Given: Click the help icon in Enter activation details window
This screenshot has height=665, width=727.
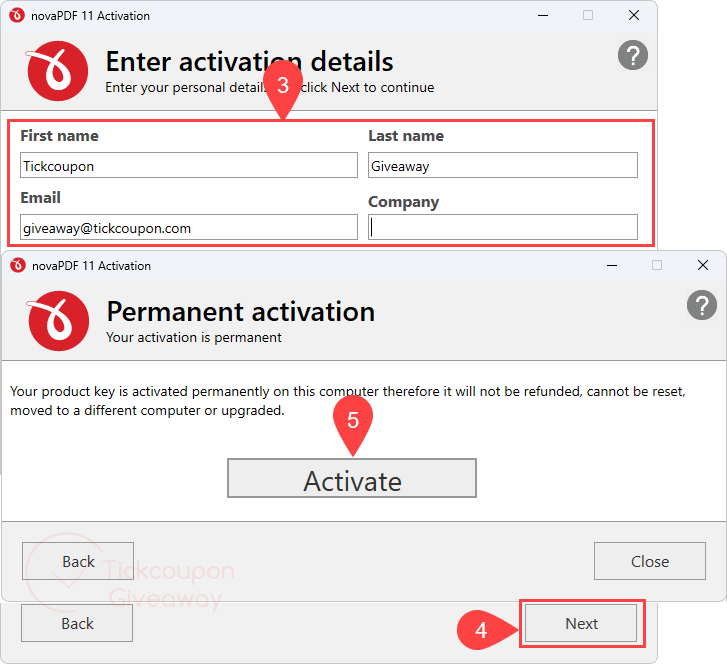Looking at the screenshot, I should coord(633,55).
